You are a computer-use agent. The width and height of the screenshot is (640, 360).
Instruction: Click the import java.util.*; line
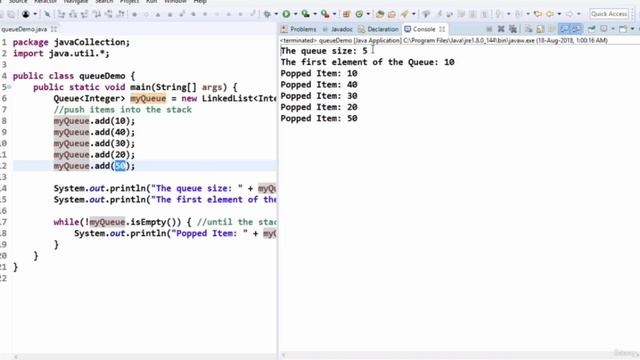(x=61, y=53)
